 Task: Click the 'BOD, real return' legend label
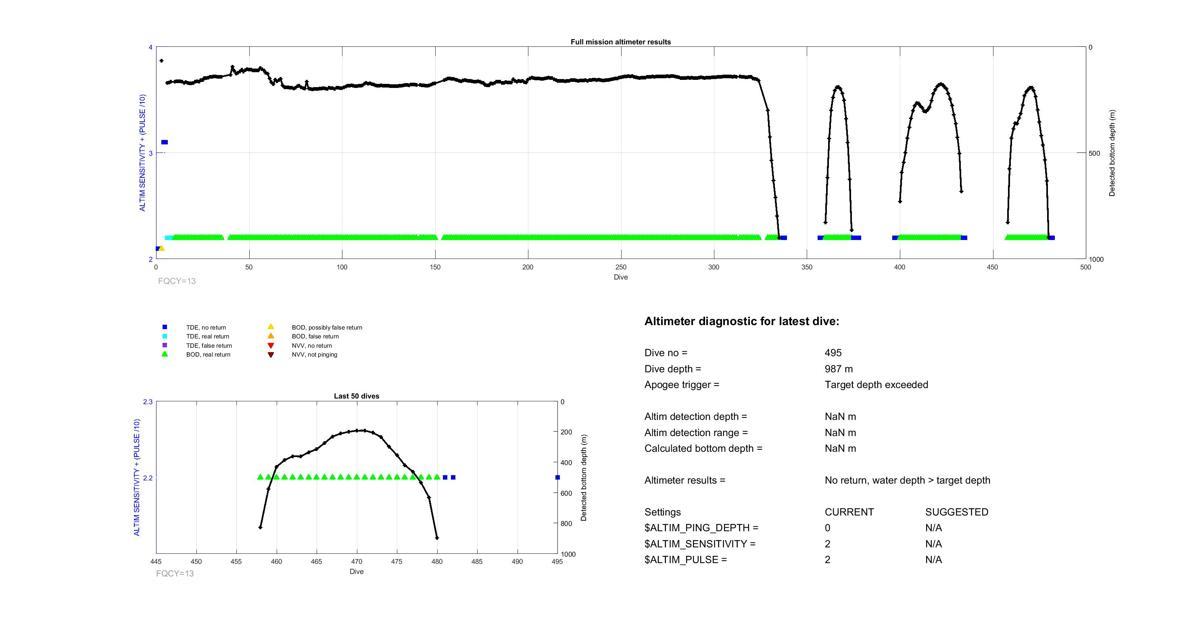[x=208, y=354]
